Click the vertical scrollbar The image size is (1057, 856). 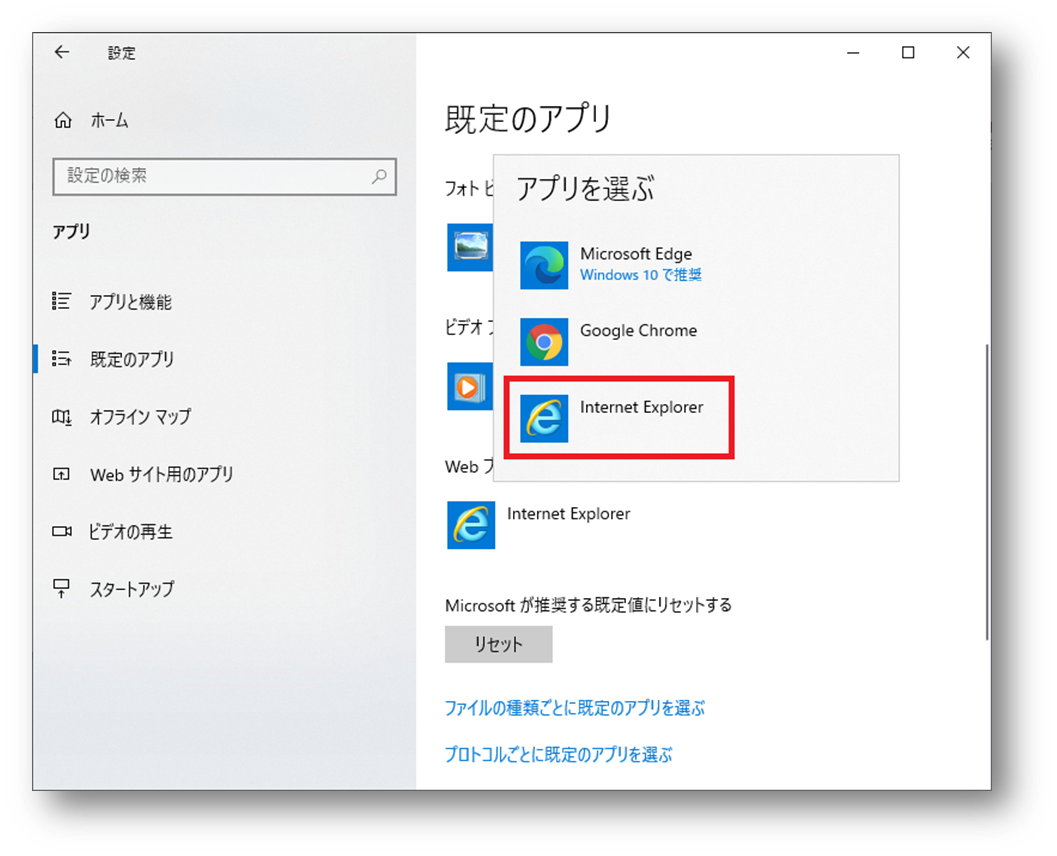tap(986, 492)
